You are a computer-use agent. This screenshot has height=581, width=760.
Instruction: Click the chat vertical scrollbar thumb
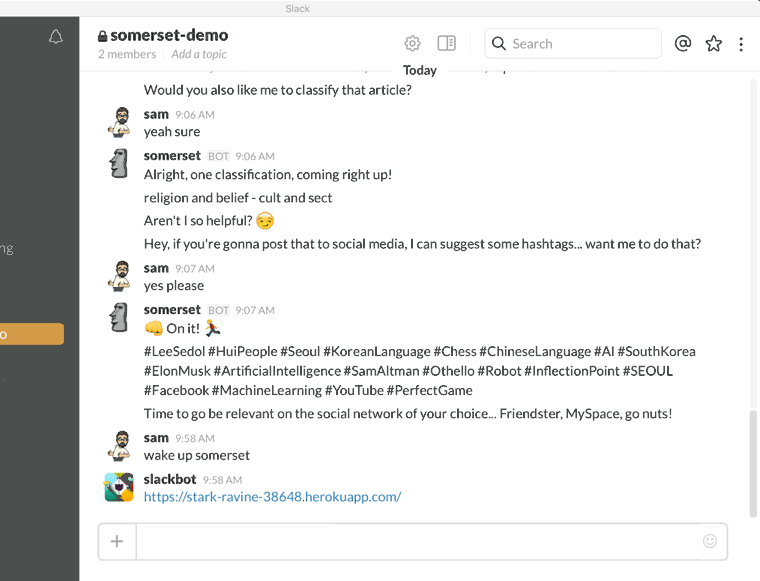753,464
